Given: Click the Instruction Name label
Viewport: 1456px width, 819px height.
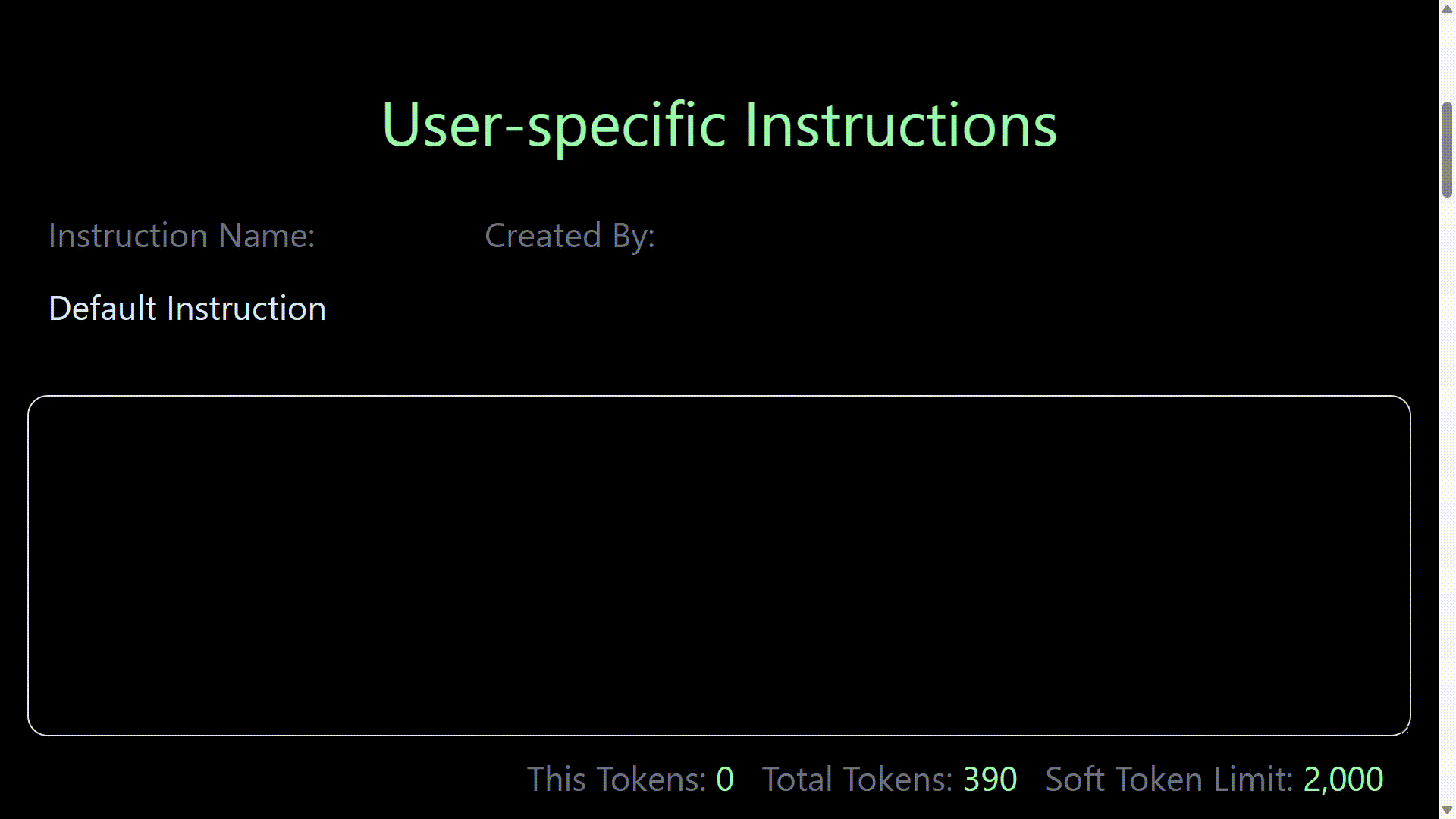Looking at the screenshot, I should 182,235.
